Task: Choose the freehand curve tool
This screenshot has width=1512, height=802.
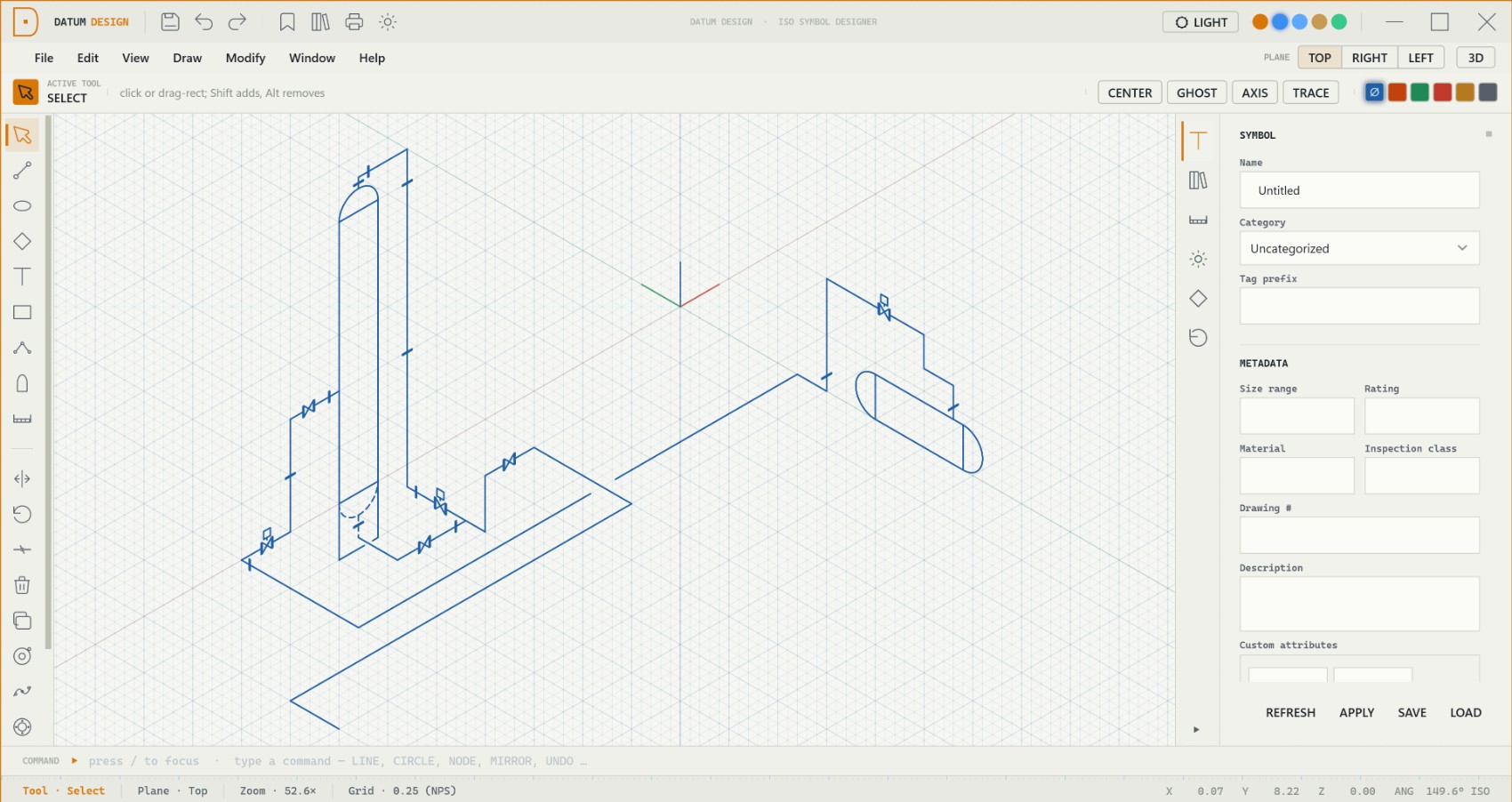Action: tap(22, 692)
